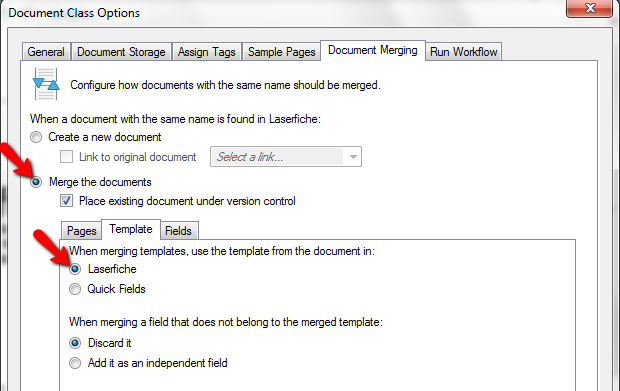Select Create a new document option
The width and height of the screenshot is (620, 391).
click(36, 137)
